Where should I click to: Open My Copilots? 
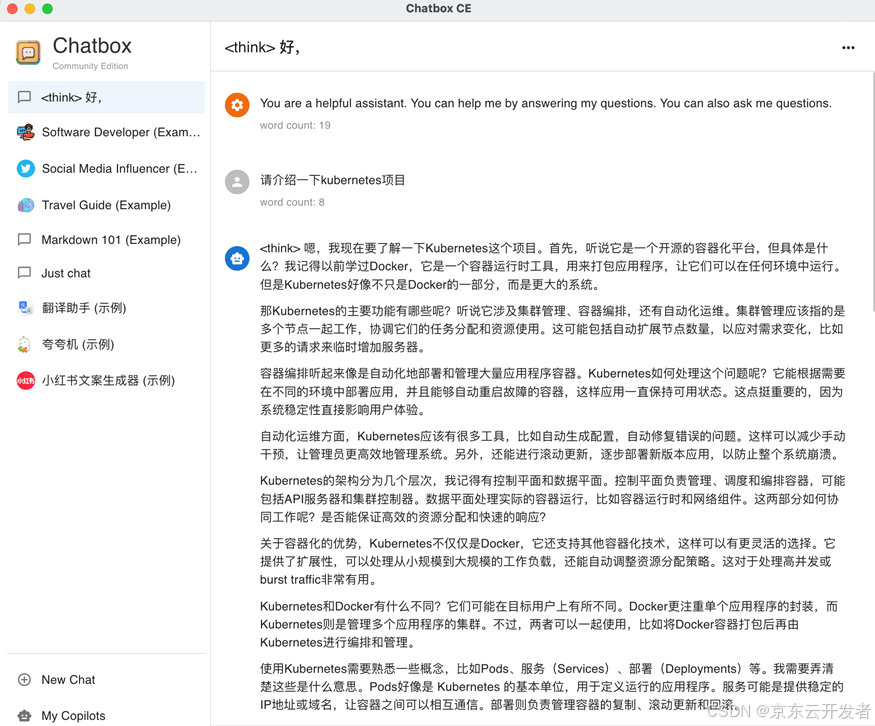coord(107,715)
